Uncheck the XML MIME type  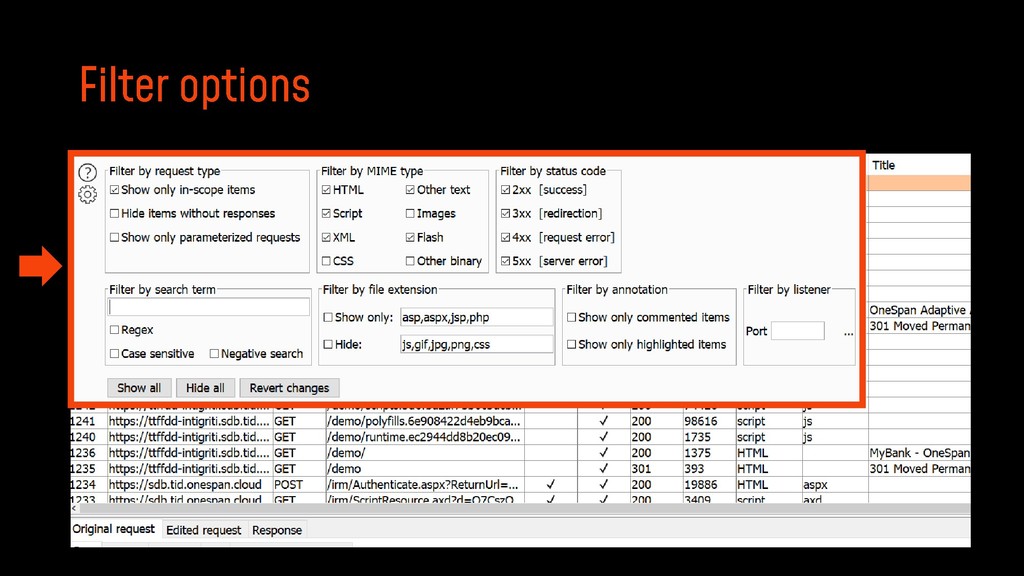[x=327, y=237]
